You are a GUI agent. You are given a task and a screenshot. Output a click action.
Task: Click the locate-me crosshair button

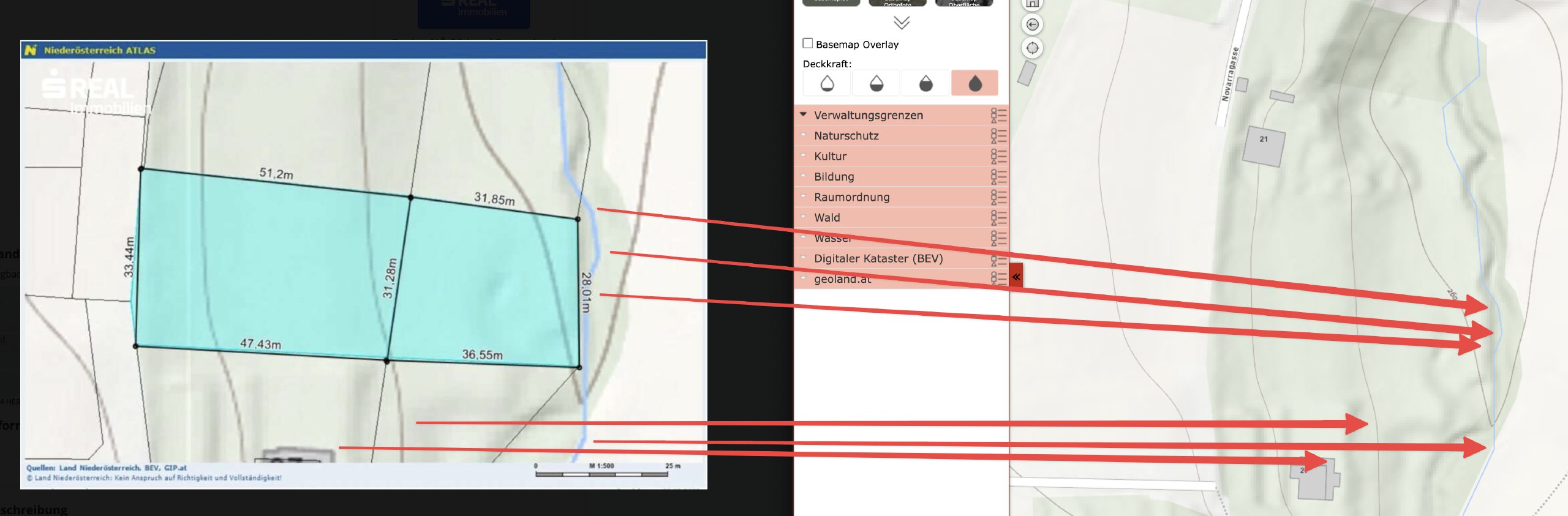(x=1033, y=48)
